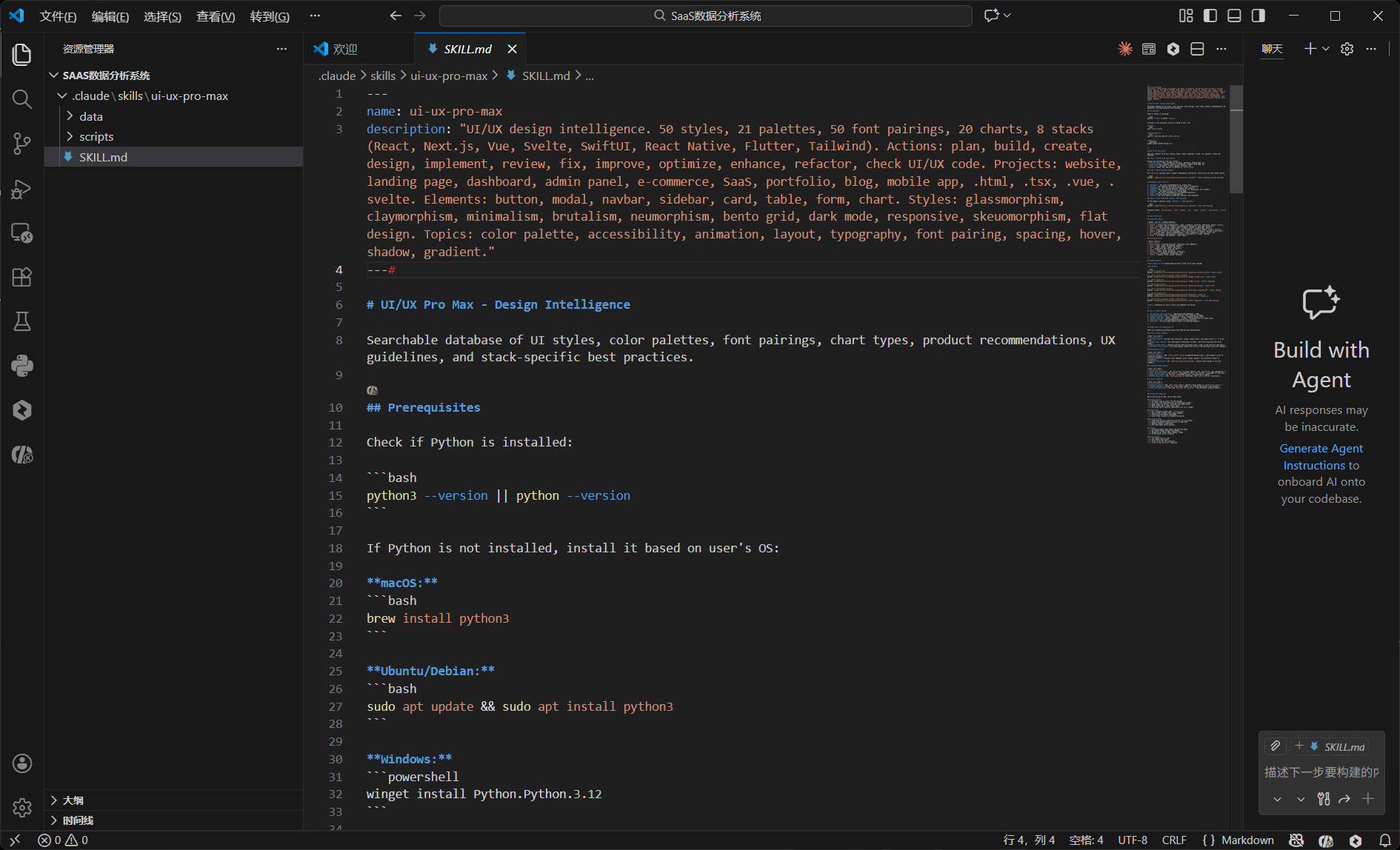Image resolution: width=1400 pixels, height=850 pixels.
Task: Open the Python extension view
Action: pos(22,366)
